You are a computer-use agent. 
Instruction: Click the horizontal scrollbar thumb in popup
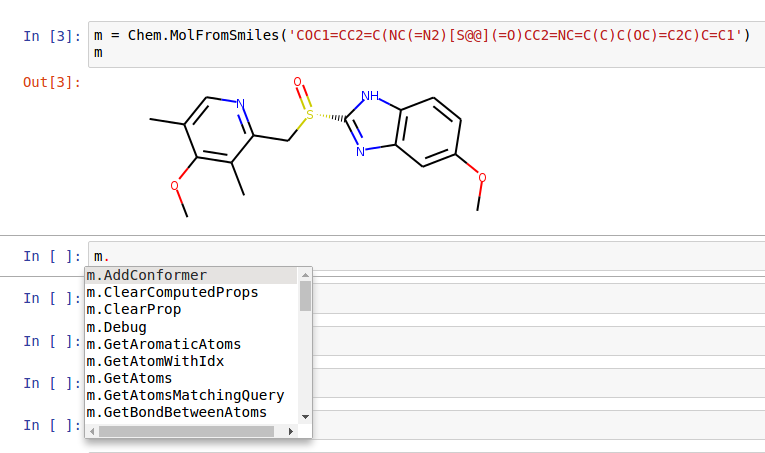point(186,432)
